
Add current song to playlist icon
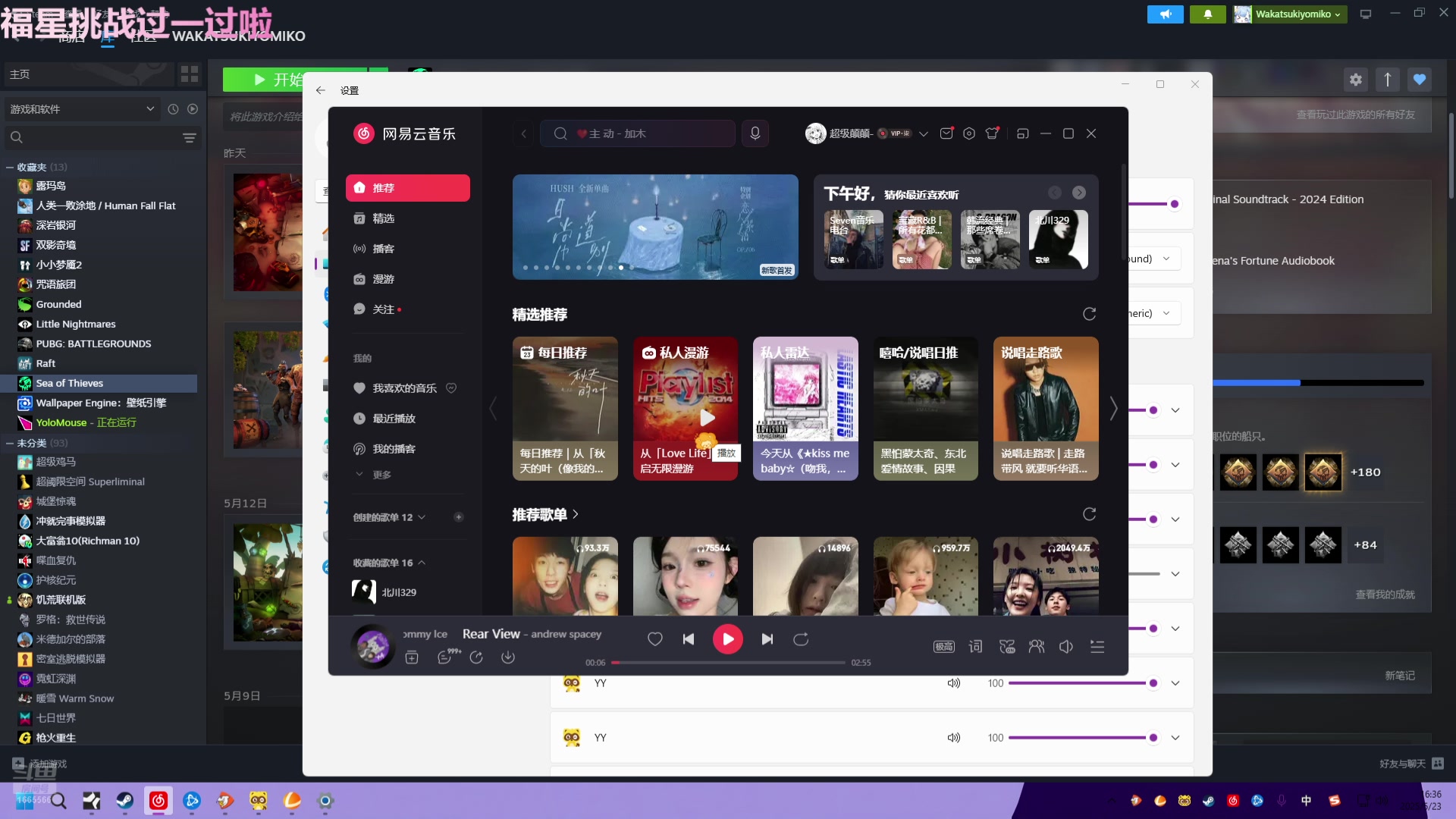(412, 657)
